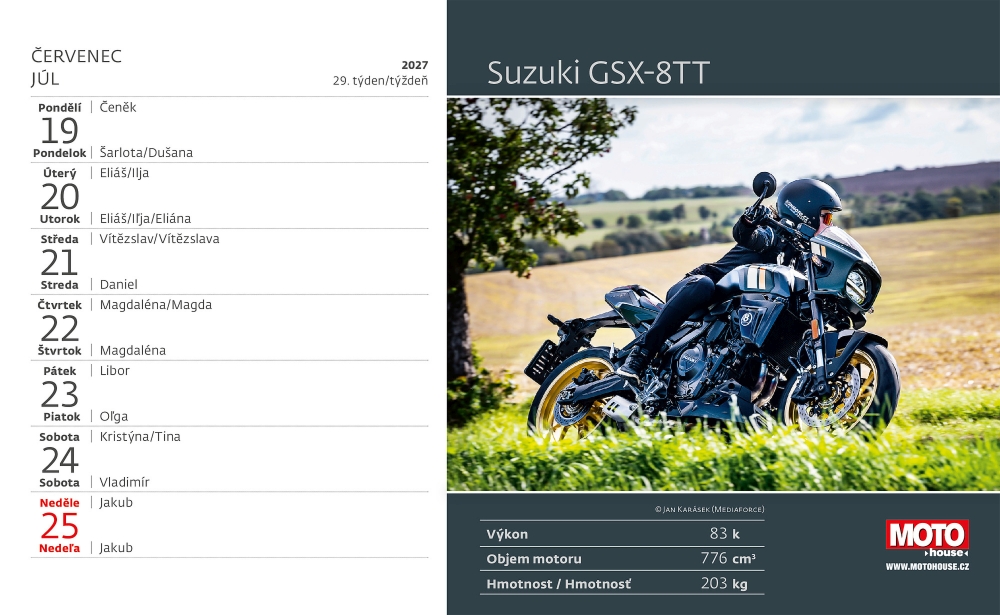Select the Objem motoru 776 cm³ row

(621, 559)
